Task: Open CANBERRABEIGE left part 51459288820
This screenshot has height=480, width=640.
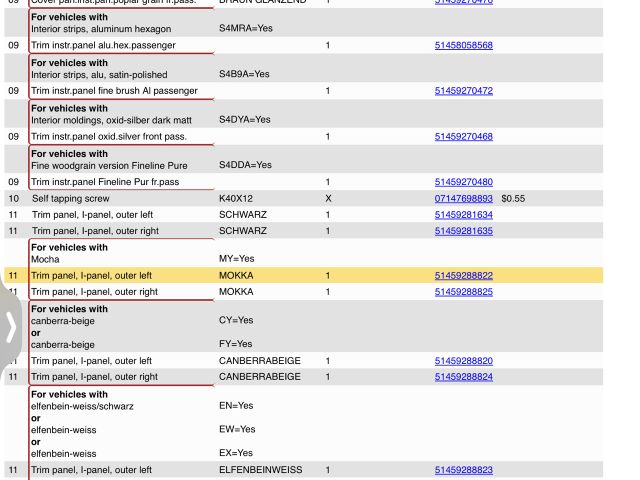Action: [x=463, y=361]
